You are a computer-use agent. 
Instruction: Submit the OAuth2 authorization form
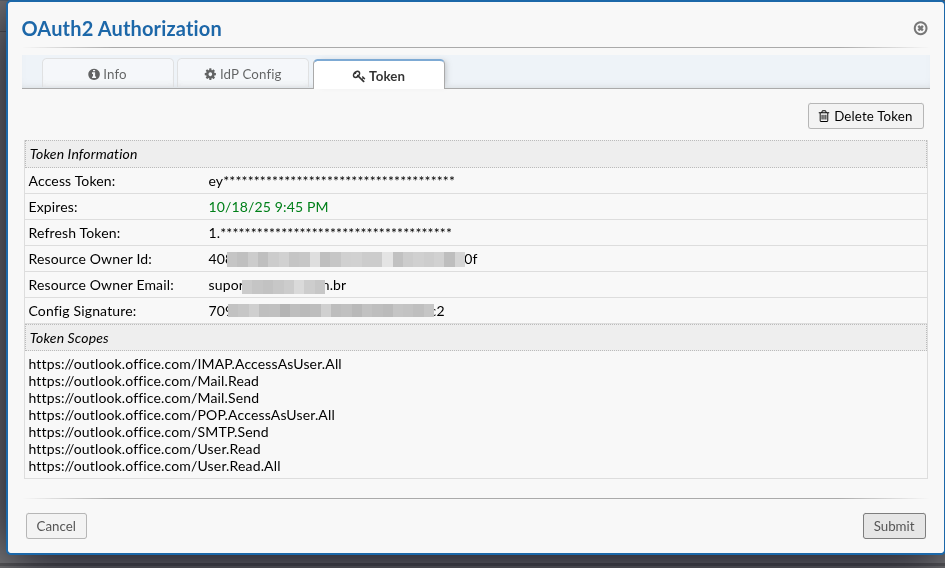coord(893,526)
